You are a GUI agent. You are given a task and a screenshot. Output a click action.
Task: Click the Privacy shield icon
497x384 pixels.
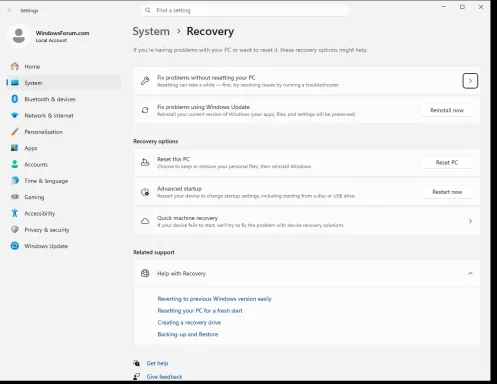coord(15,229)
